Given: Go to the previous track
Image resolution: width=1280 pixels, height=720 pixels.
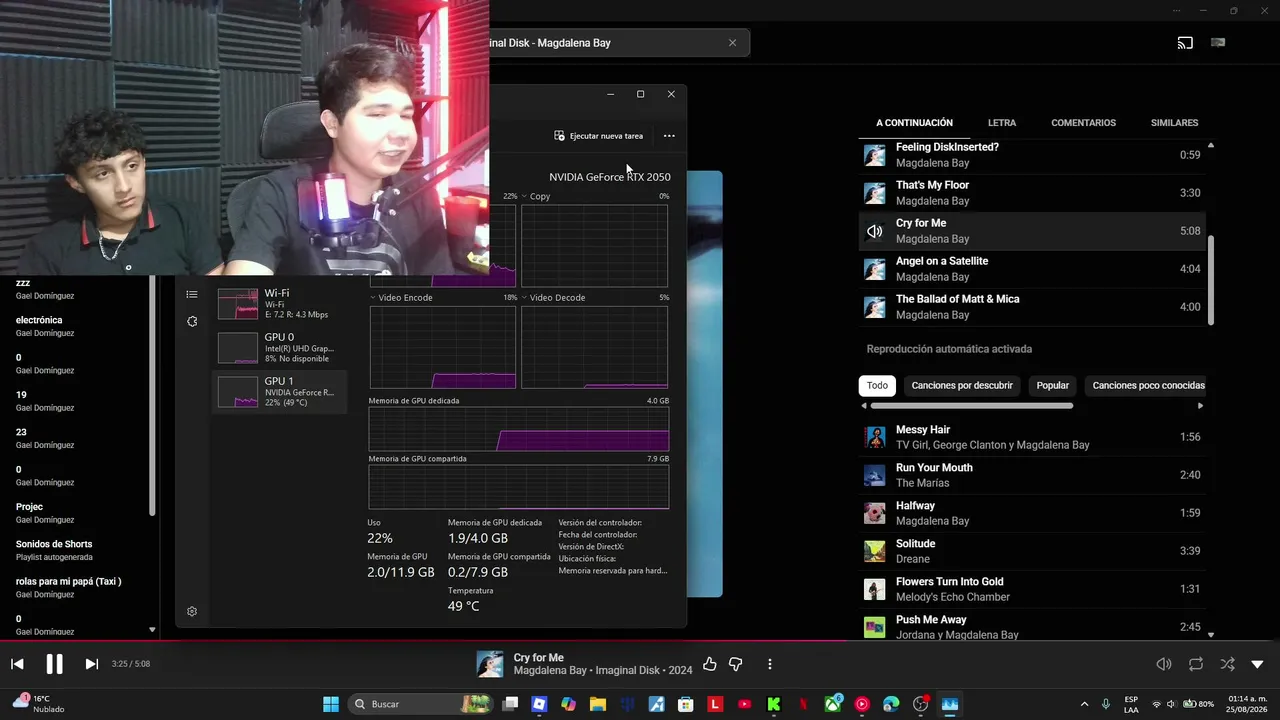Looking at the screenshot, I should click(x=17, y=664).
